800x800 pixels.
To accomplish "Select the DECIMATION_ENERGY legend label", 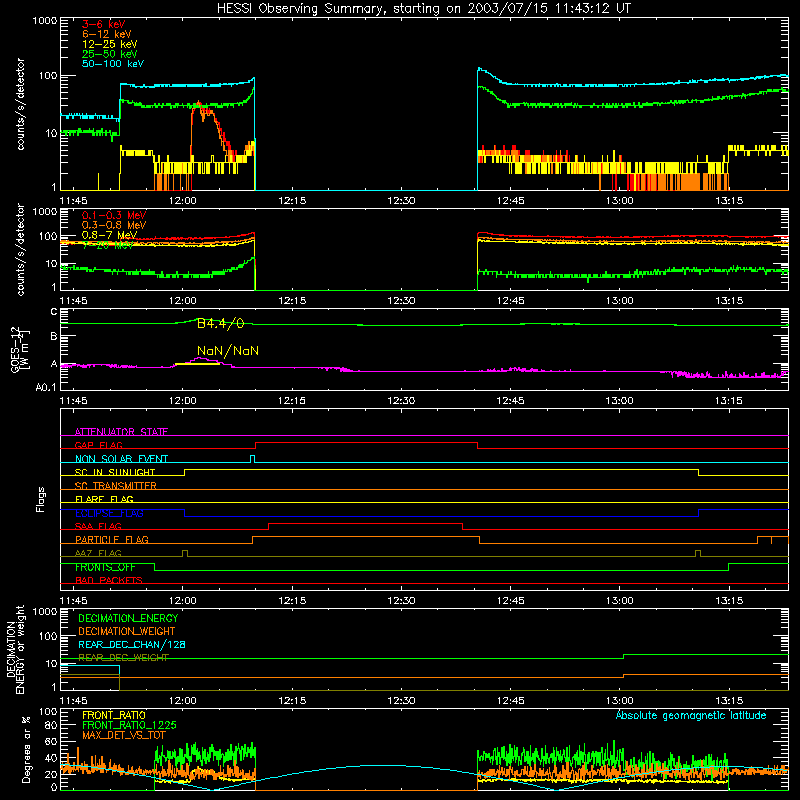I will point(128,618).
